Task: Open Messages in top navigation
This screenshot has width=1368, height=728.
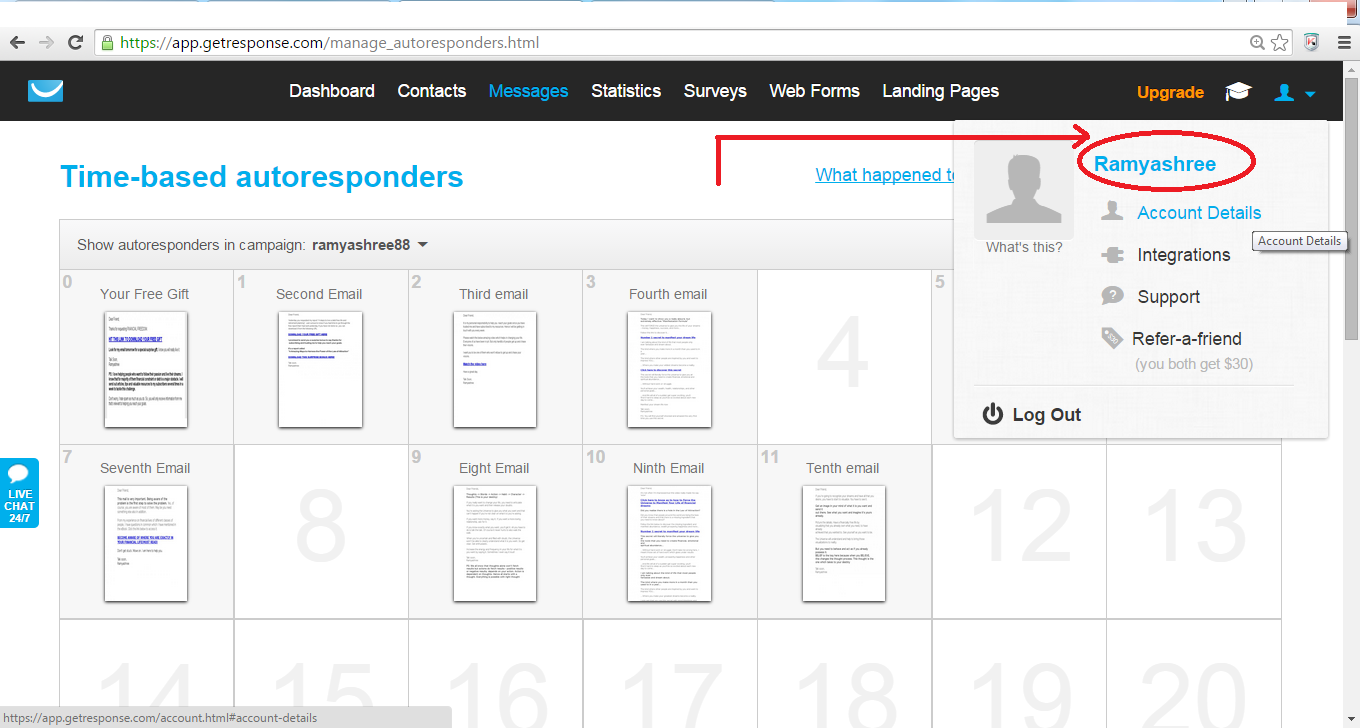Action: click(x=528, y=91)
